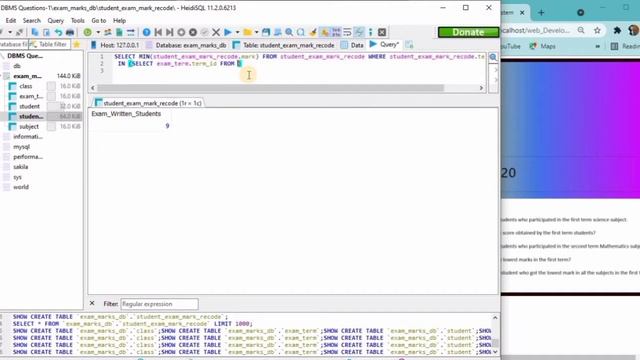
Task: Click the SQL log vertical scrollbar thumb
Action: (x=495, y=342)
